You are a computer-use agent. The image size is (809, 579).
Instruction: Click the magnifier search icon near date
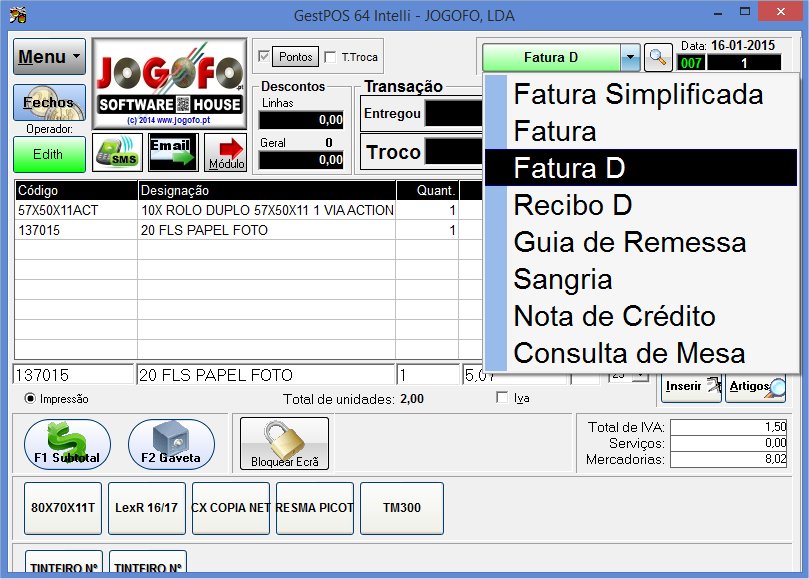658,57
